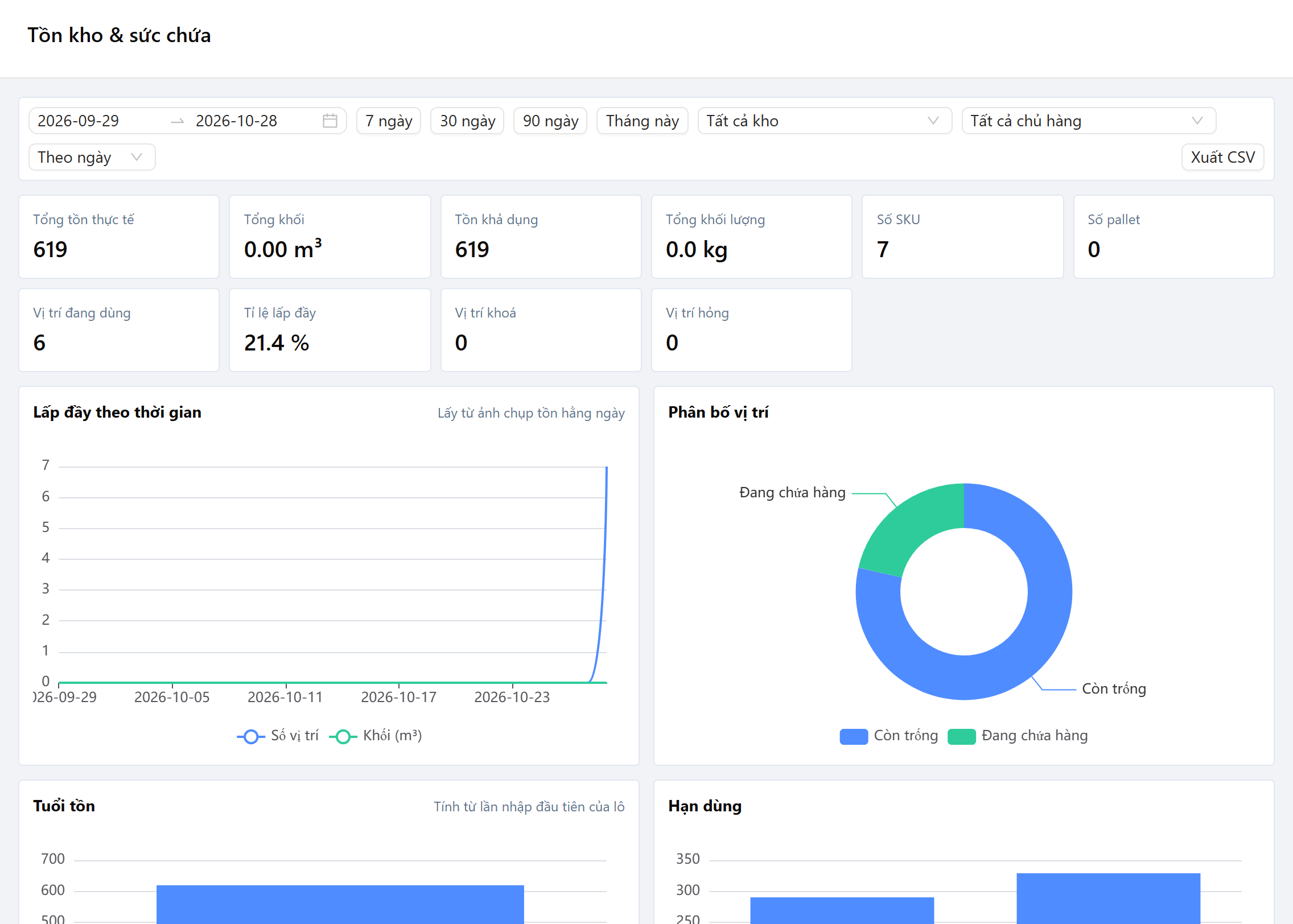This screenshot has width=1293, height=924.
Task: Click the Lấp đầy theo thời gian title
Action: pos(117,412)
